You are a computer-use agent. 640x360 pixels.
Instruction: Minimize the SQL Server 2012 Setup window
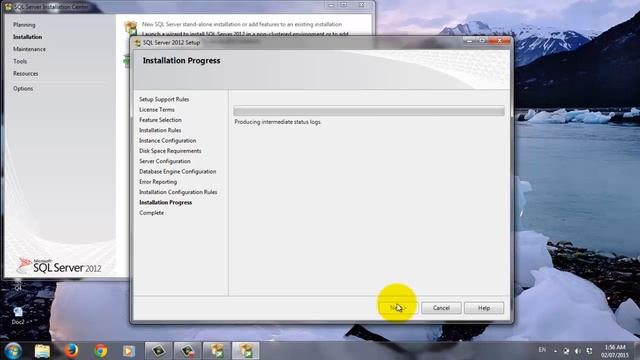tap(469, 41)
